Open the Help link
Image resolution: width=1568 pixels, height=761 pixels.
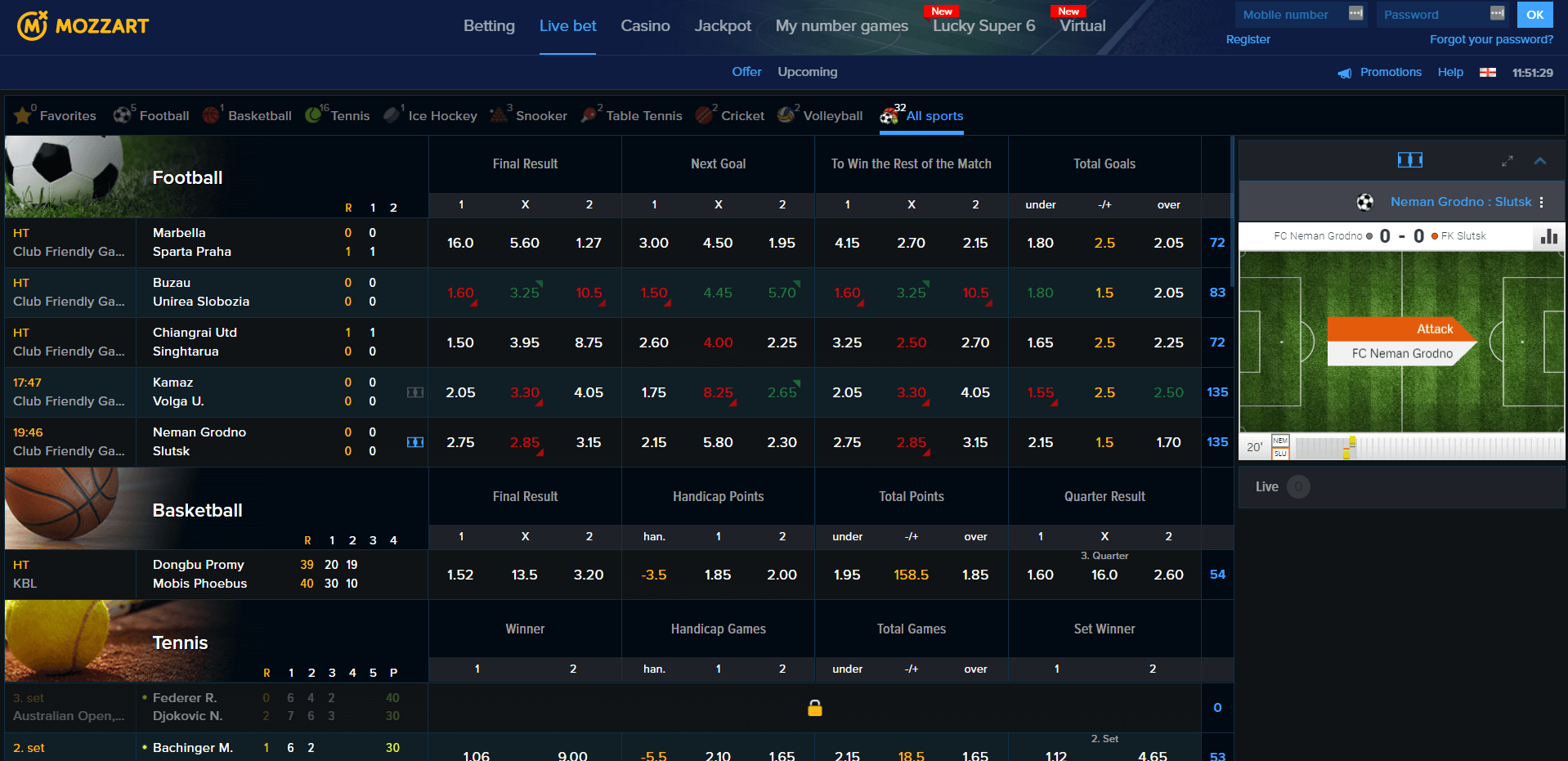click(1450, 72)
